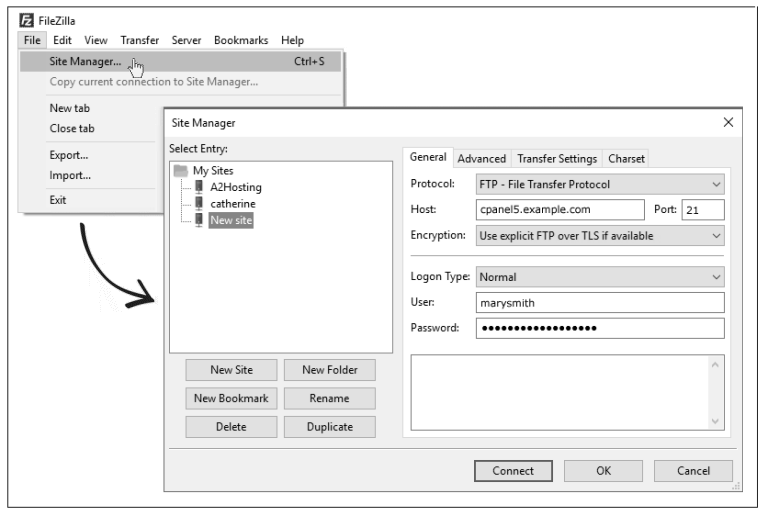
Task: Select the New site entry
Action: (231, 220)
